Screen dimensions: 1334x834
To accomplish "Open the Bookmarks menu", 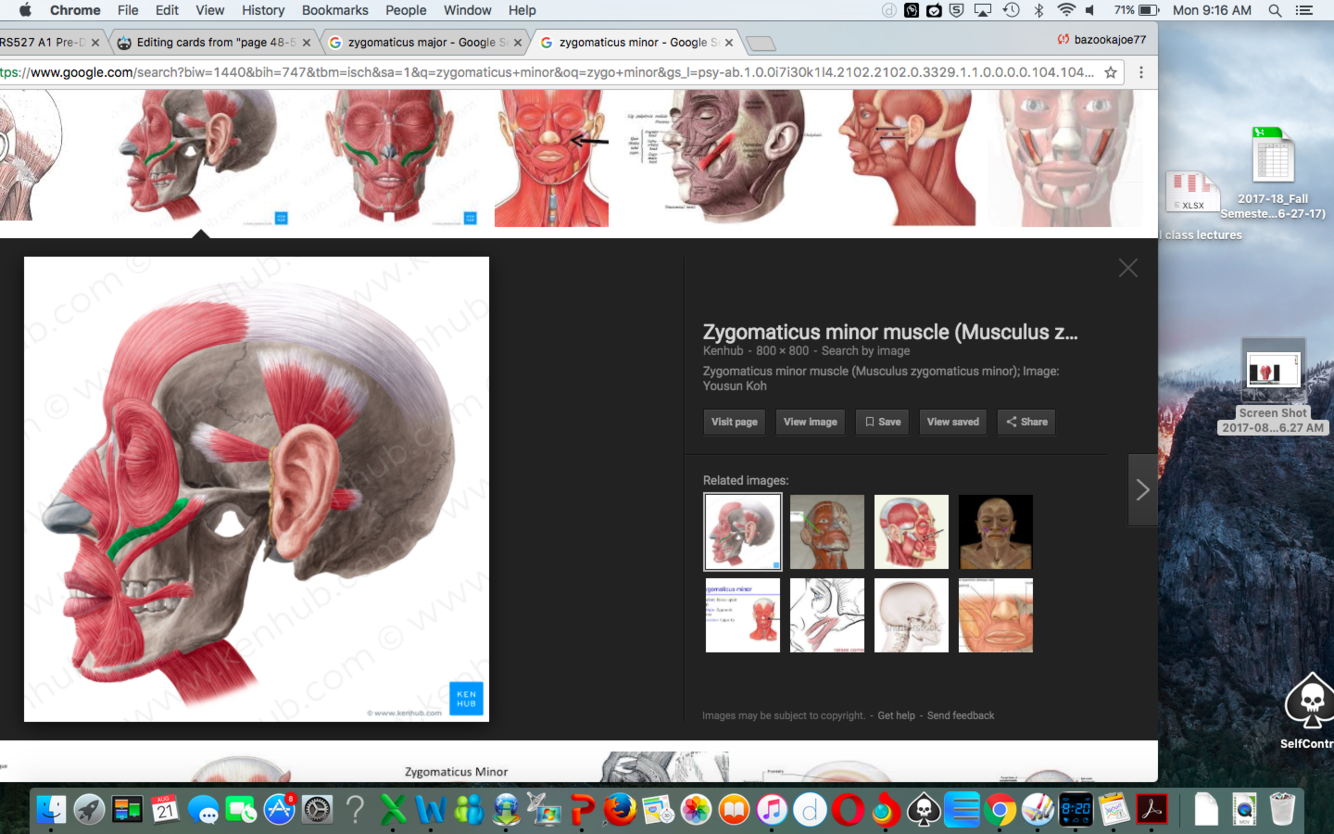I will coord(335,10).
